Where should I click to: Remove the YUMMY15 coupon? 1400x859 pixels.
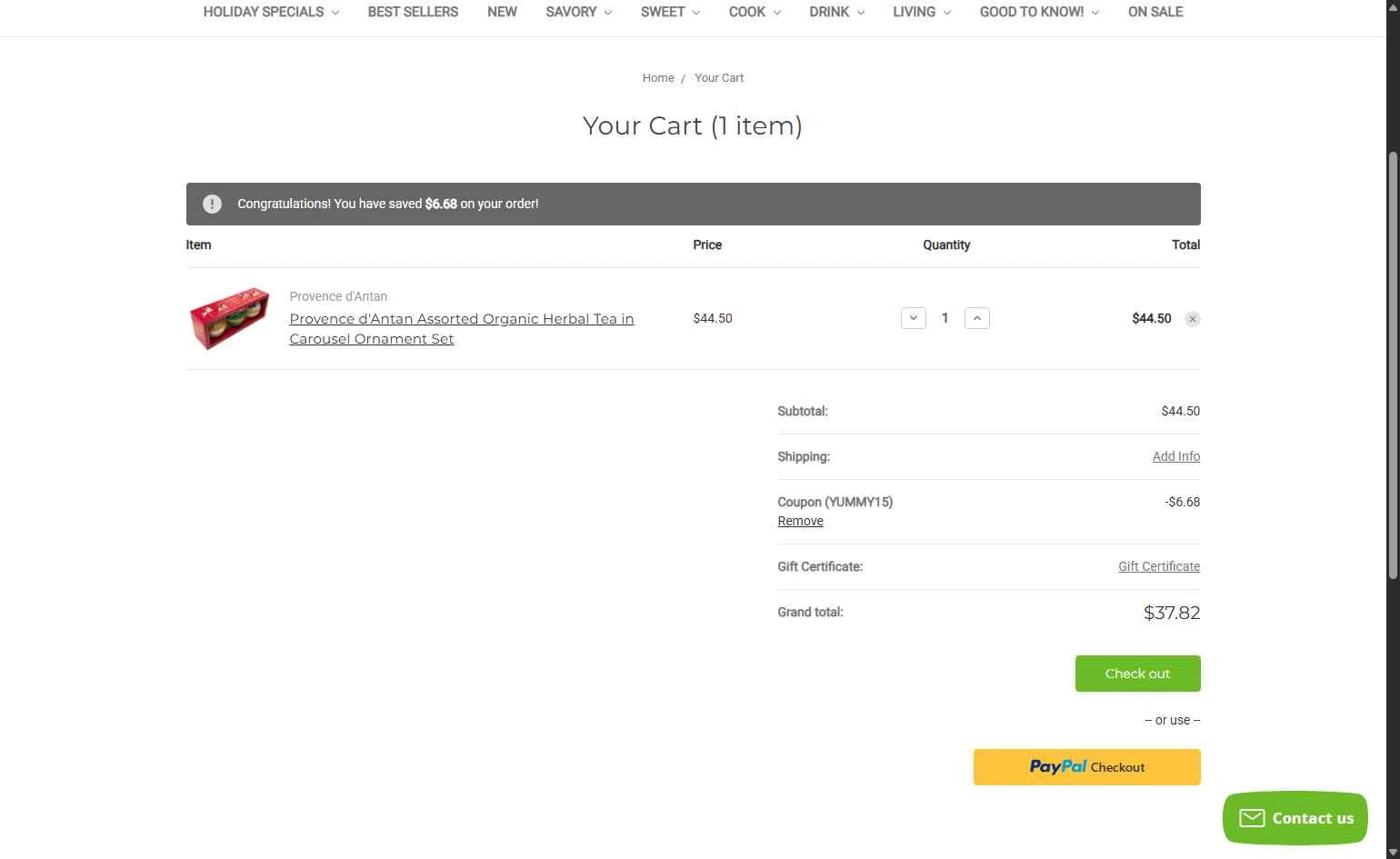pos(800,521)
